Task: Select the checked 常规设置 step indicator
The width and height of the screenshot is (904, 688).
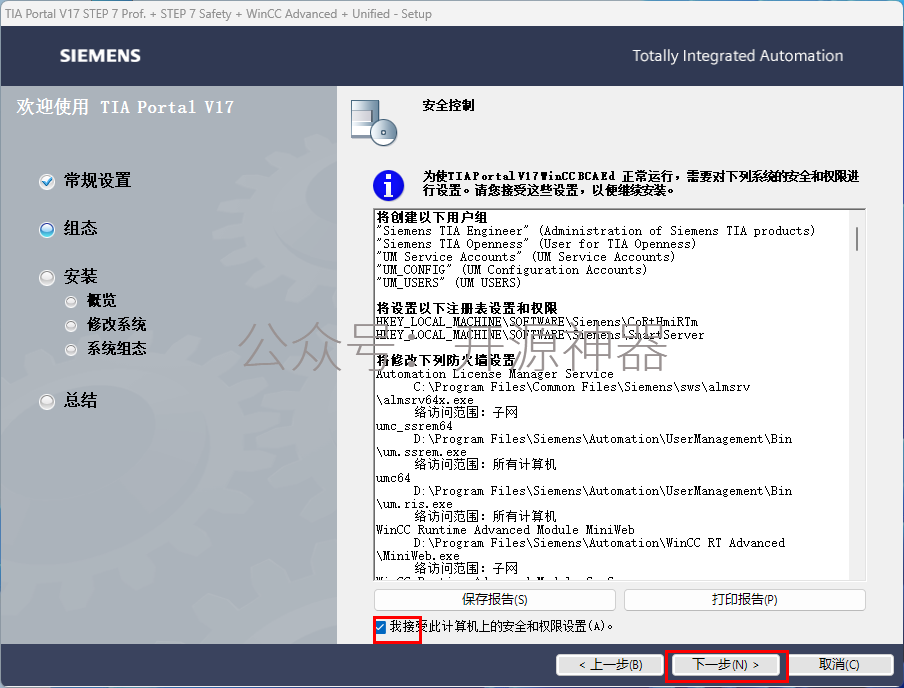Action: 47,182
